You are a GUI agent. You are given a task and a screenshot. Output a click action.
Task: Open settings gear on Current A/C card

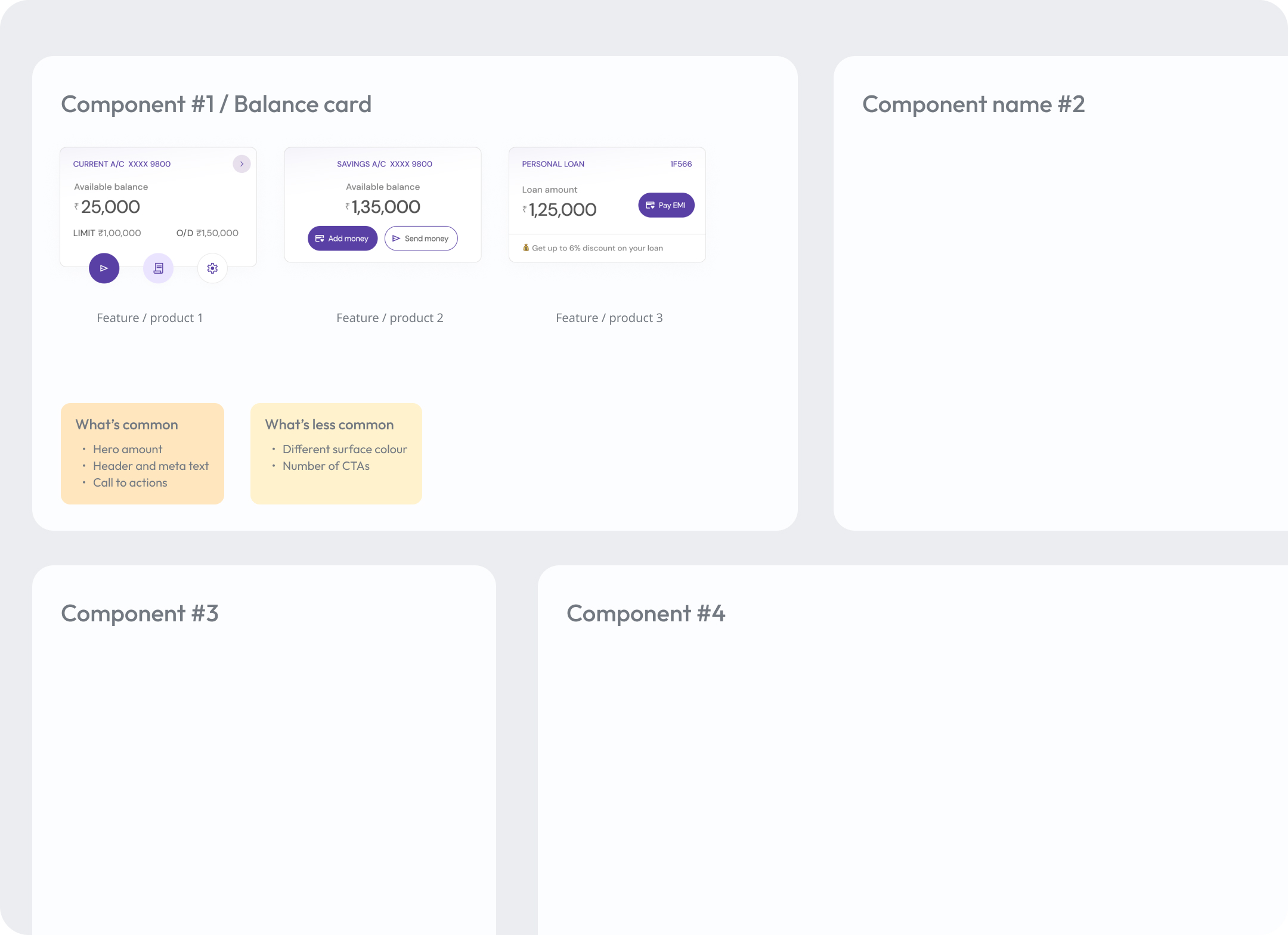point(212,268)
